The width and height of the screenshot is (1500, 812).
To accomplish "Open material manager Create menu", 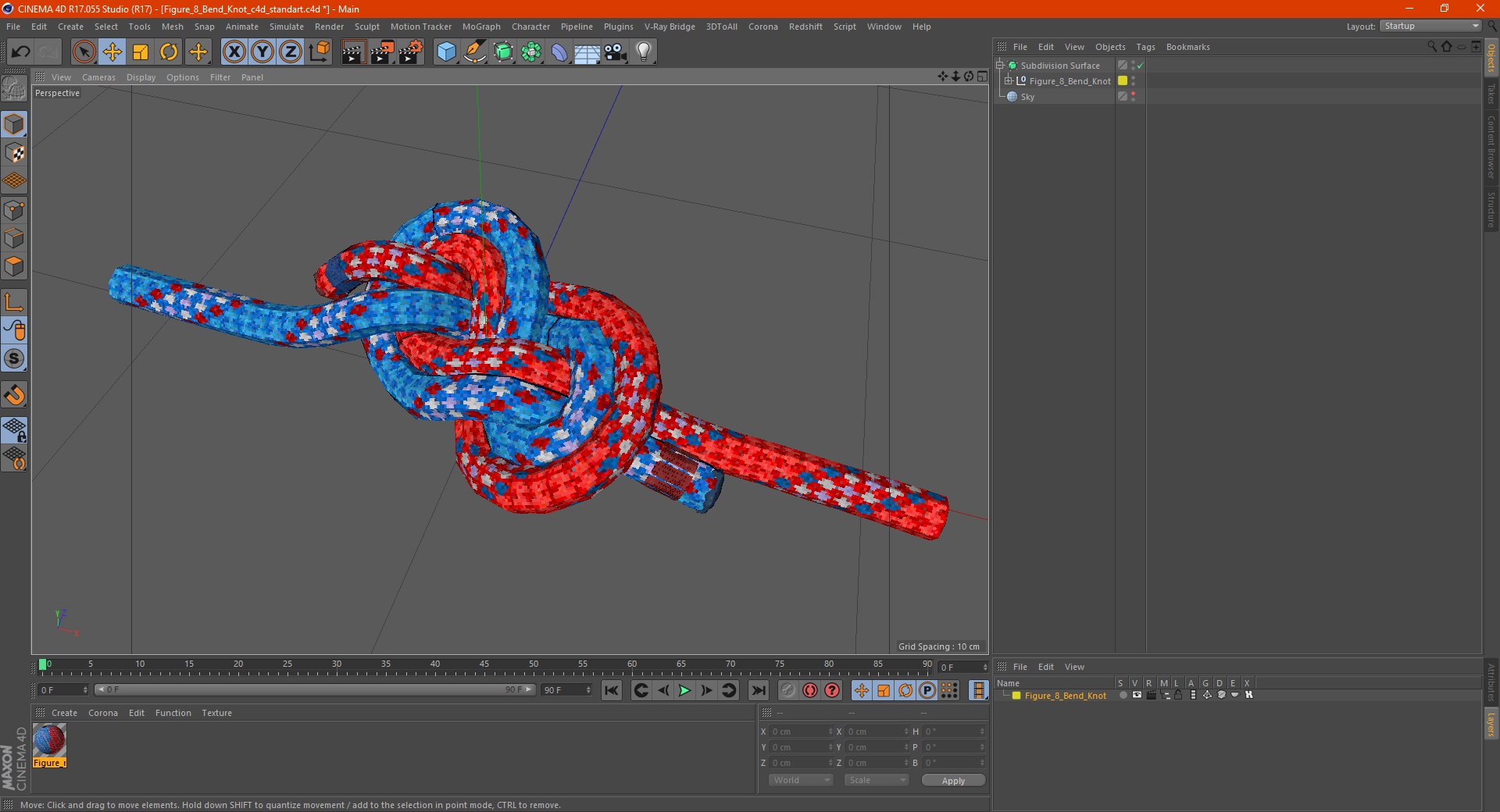I will 64,713.
